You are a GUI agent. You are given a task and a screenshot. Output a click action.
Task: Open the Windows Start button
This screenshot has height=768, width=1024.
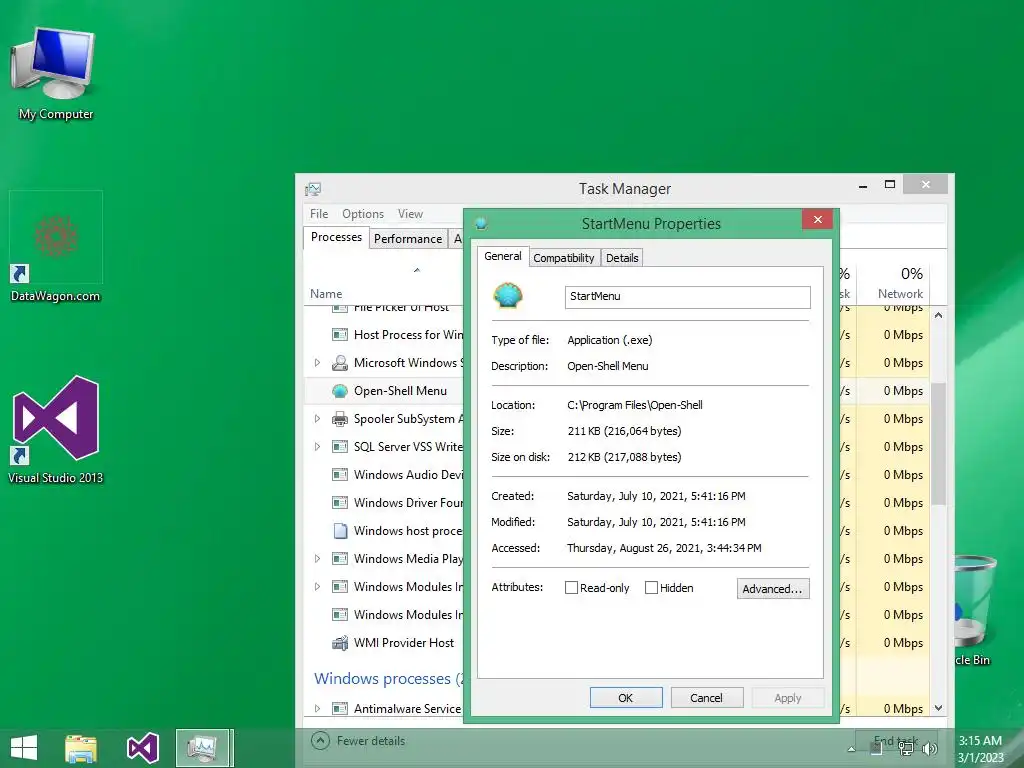coord(24,748)
